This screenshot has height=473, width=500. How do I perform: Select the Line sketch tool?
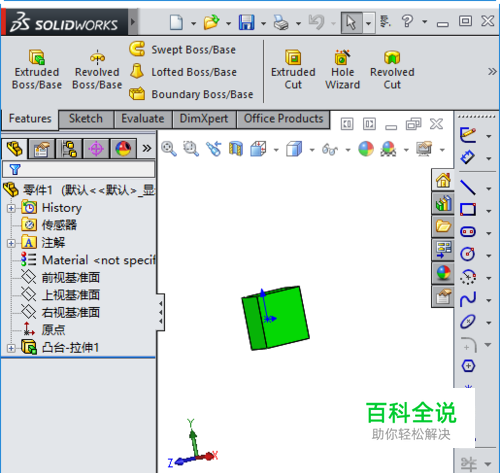pos(468,187)
